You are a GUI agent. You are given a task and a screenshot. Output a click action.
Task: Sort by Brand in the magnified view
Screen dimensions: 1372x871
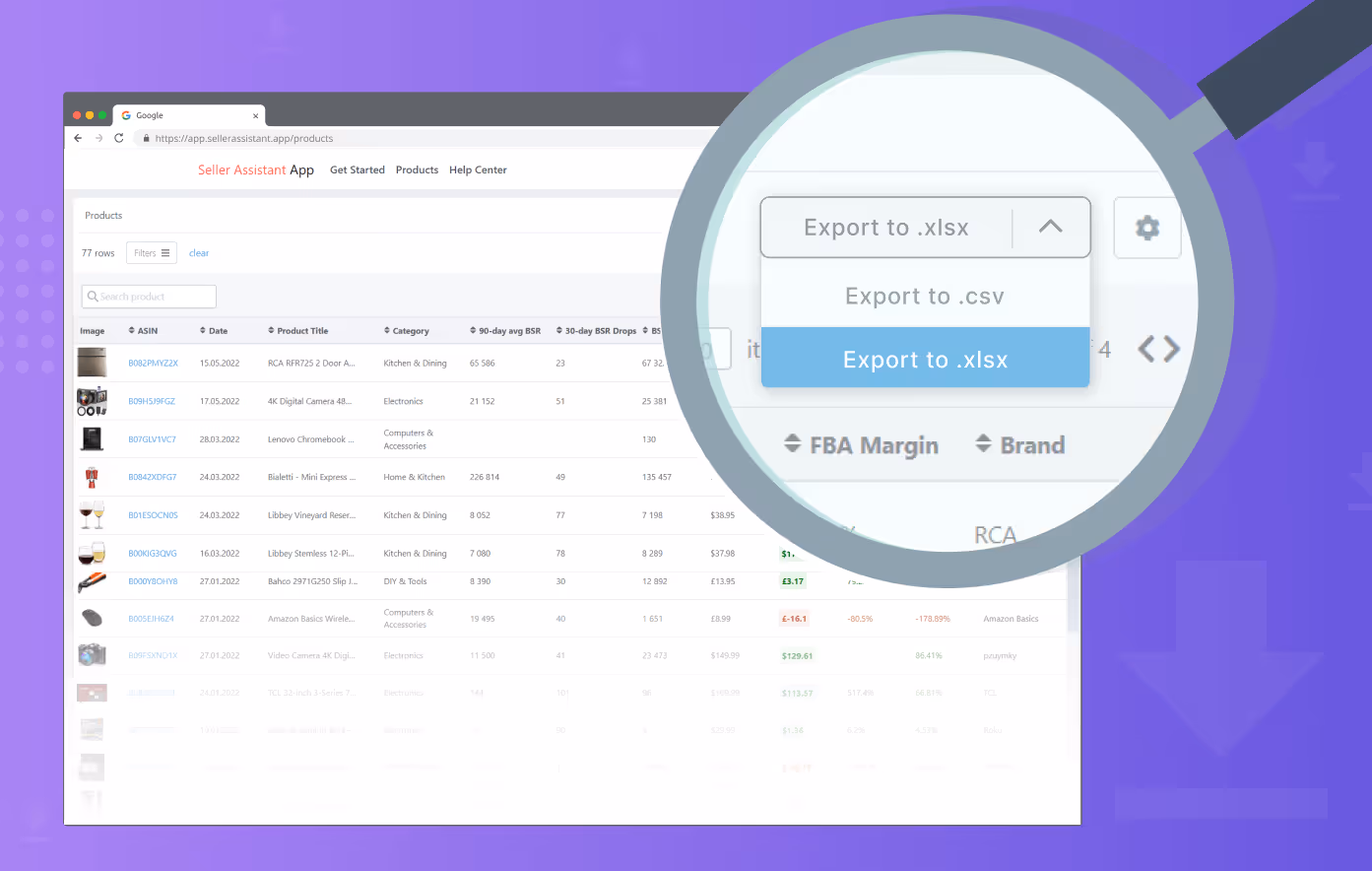(1020, 445)
